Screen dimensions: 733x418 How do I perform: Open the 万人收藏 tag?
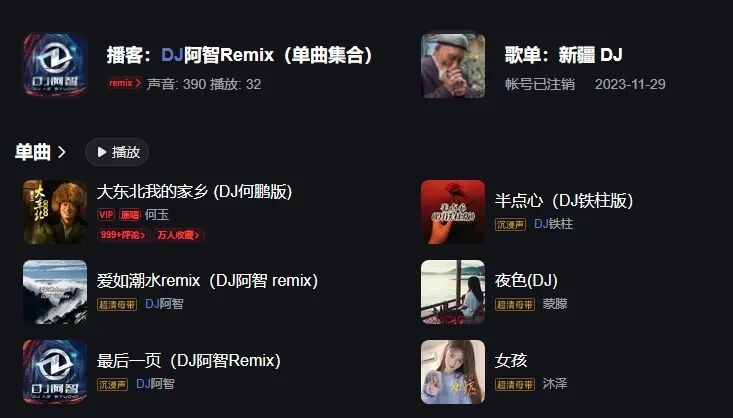[x=179, y=235]
